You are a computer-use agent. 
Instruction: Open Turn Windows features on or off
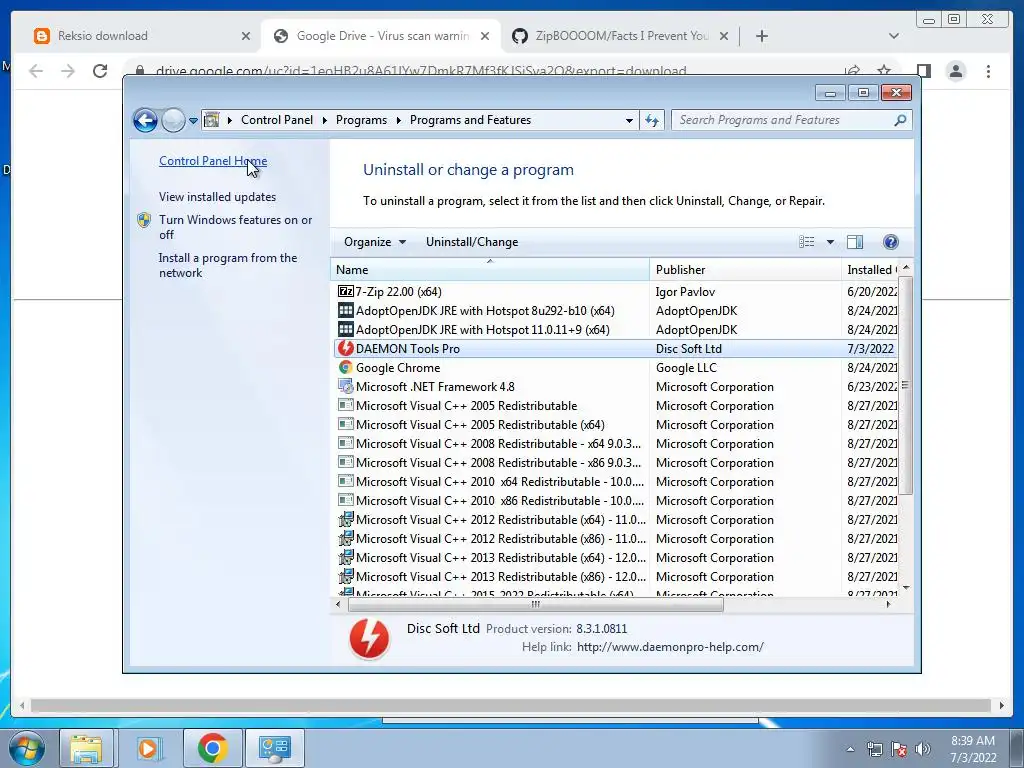click(236, 227)
